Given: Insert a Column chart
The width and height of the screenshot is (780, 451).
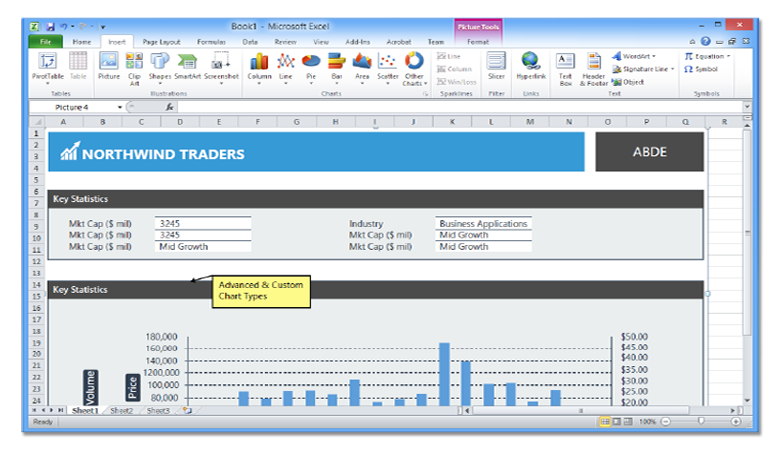Looking at the screenshot, I should [259, 67].
